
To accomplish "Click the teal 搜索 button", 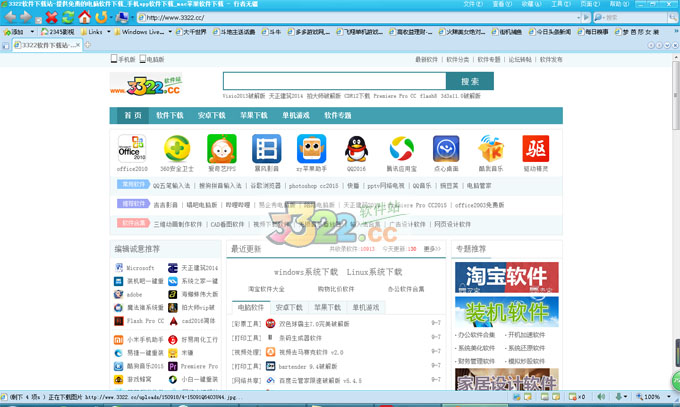I will [x=470, y=81].
